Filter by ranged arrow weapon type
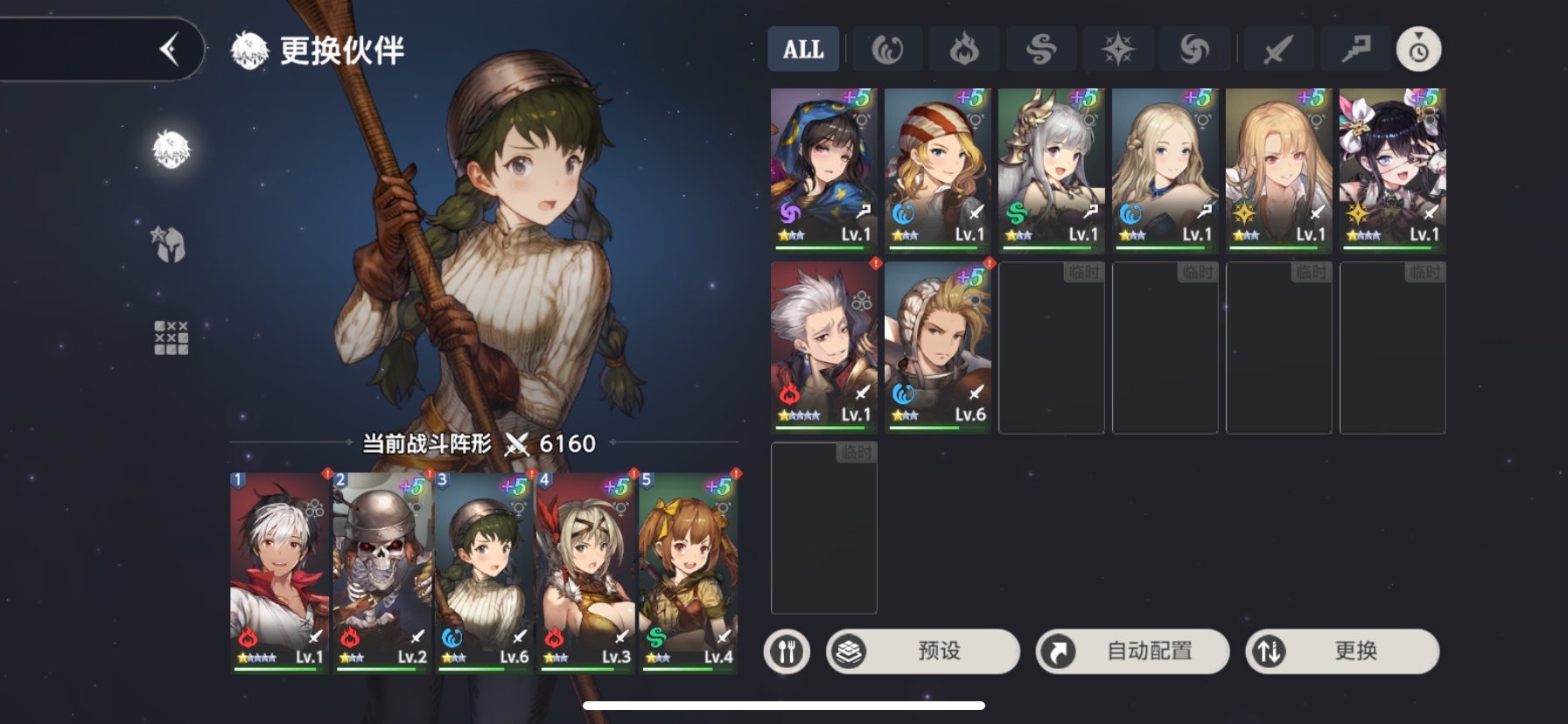 coord(1355,49)
